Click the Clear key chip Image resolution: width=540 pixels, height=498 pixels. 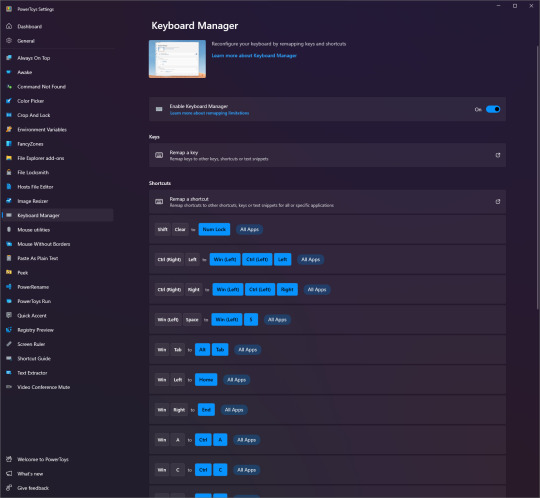pos(180,229)
